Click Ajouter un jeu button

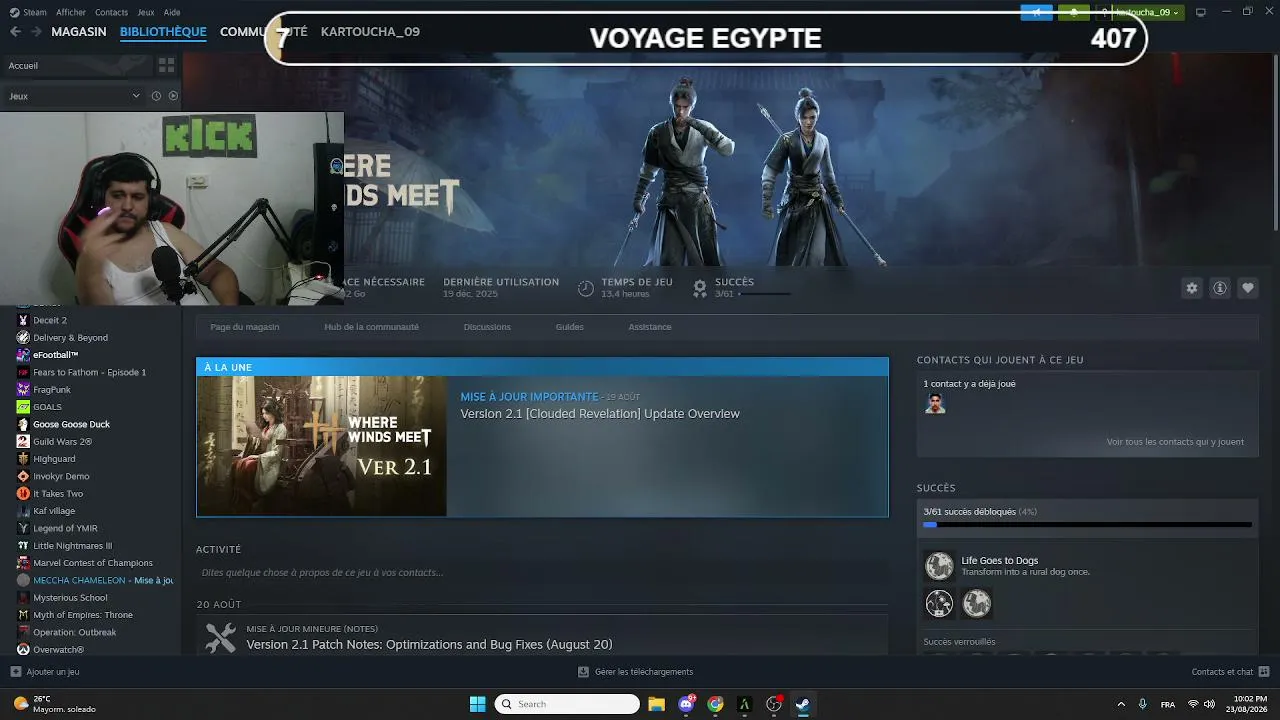coord(44,672)
